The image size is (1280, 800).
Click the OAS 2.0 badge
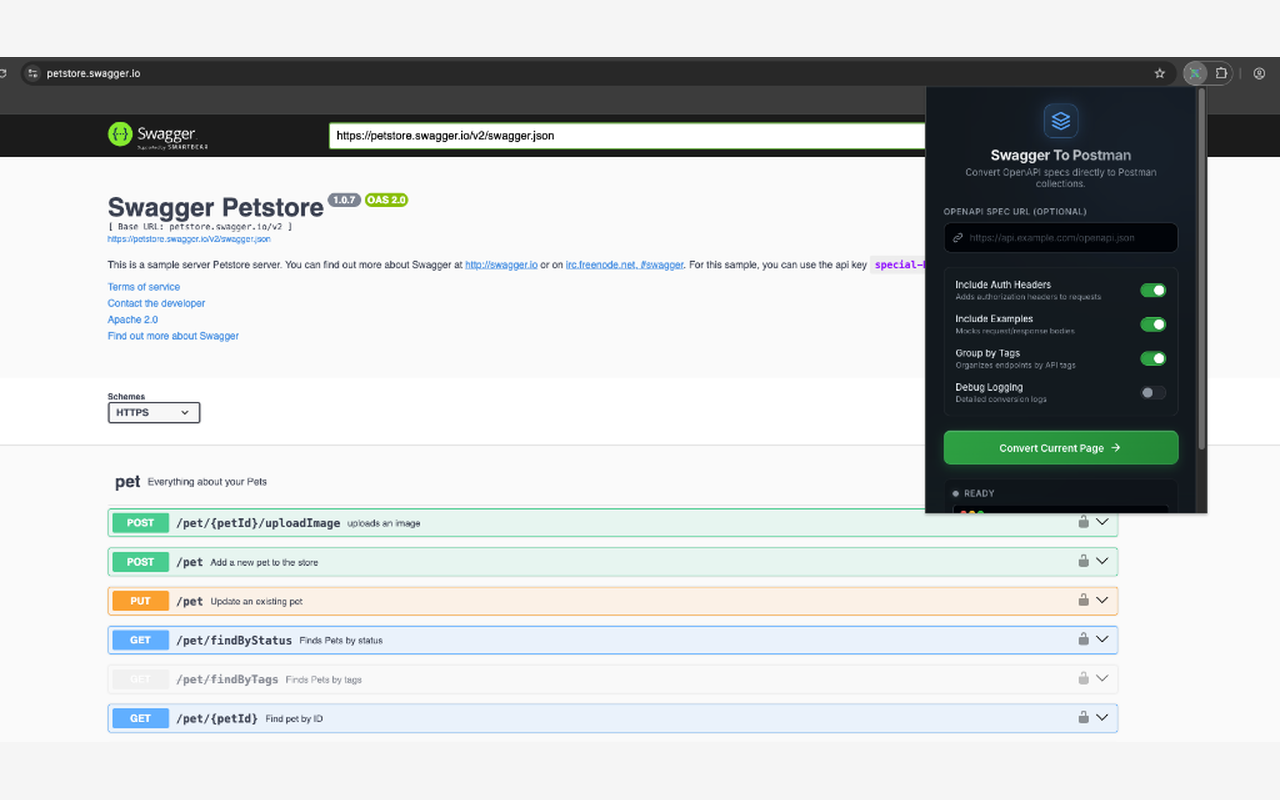coord(386,200)
